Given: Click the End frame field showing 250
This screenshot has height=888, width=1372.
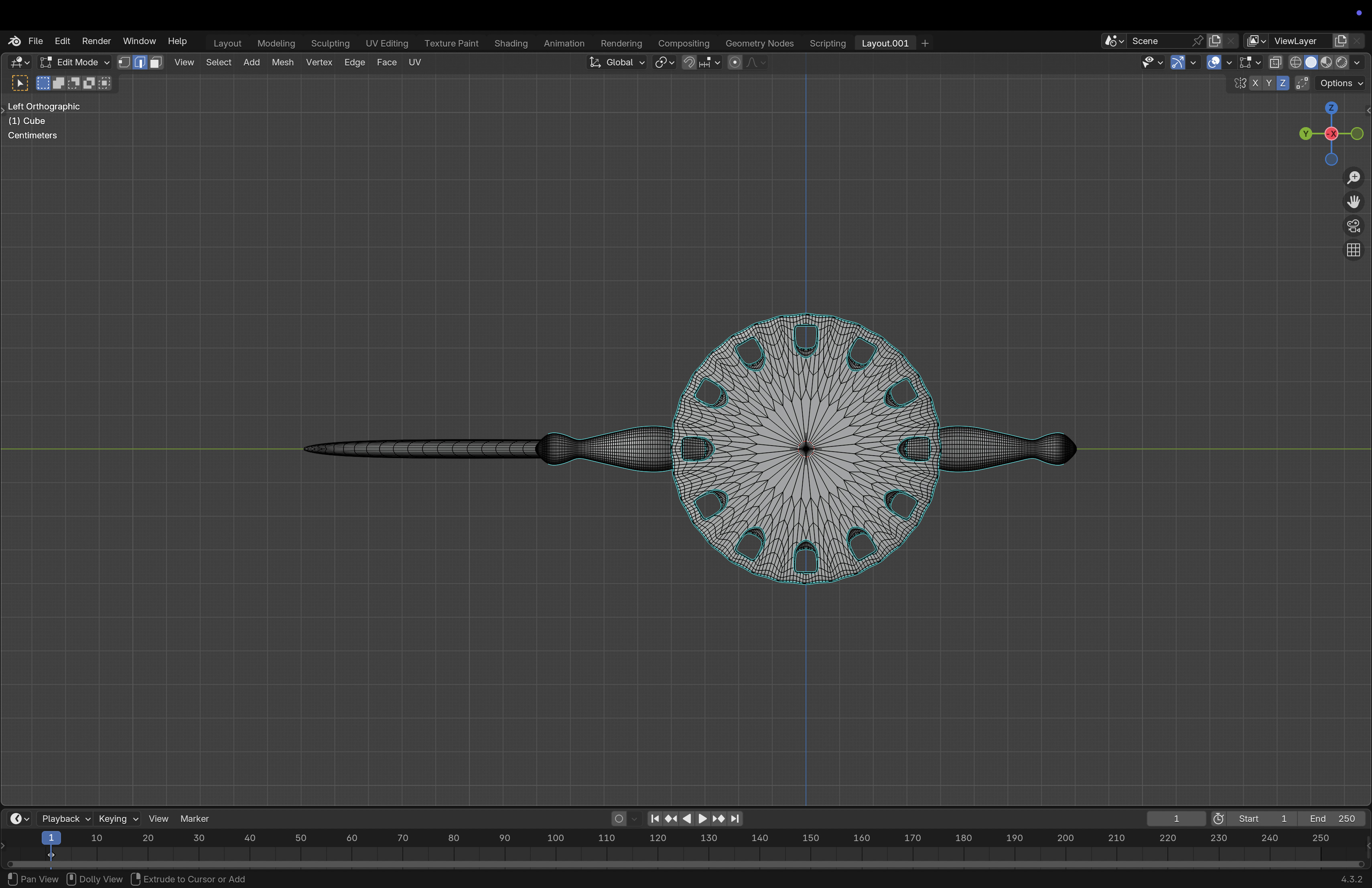Looking at the screenshot, I should [1331, 819].
